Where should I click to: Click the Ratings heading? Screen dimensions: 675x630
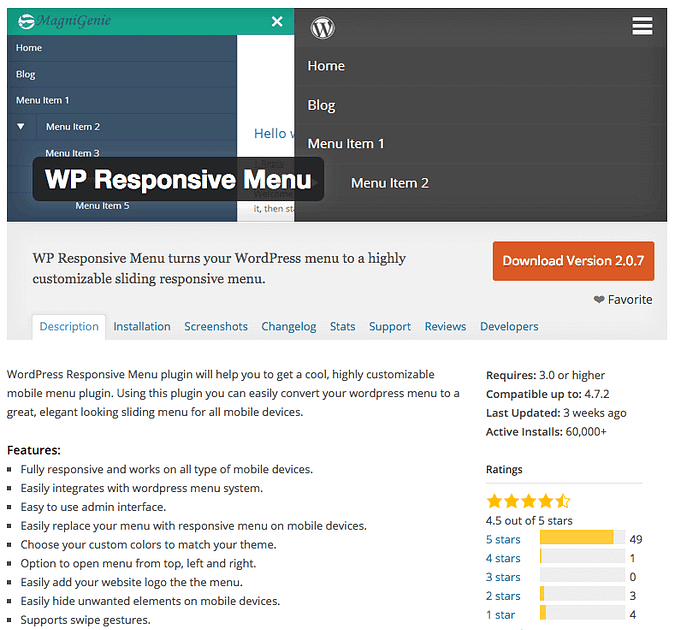point(504,469)
